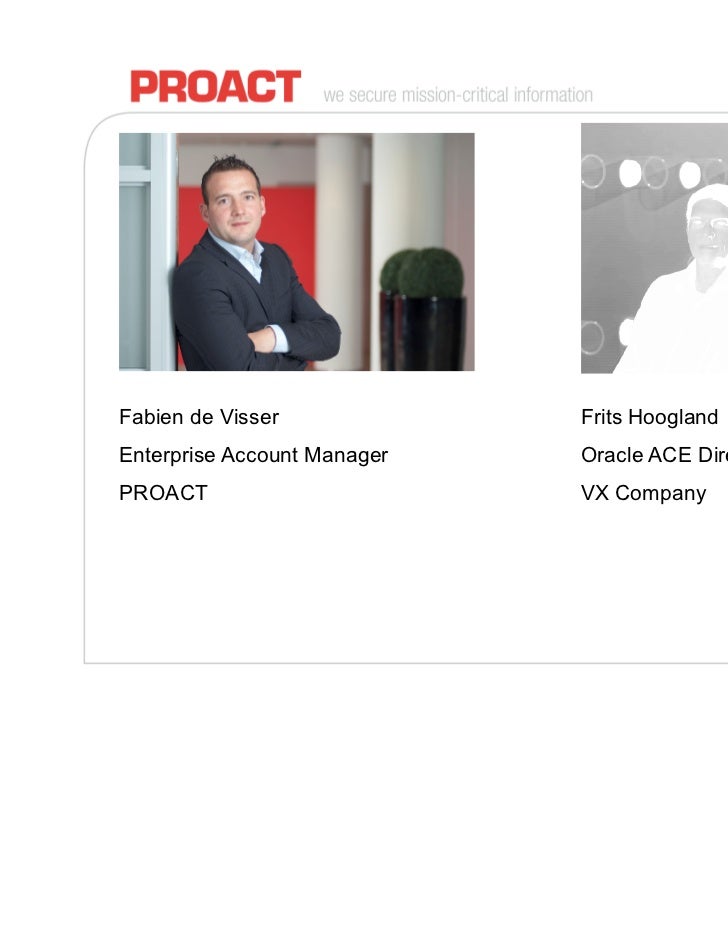728x943 pixels.
Task: Select the 'PROACT' company text below the title
Action: click(x=163, y=493)
